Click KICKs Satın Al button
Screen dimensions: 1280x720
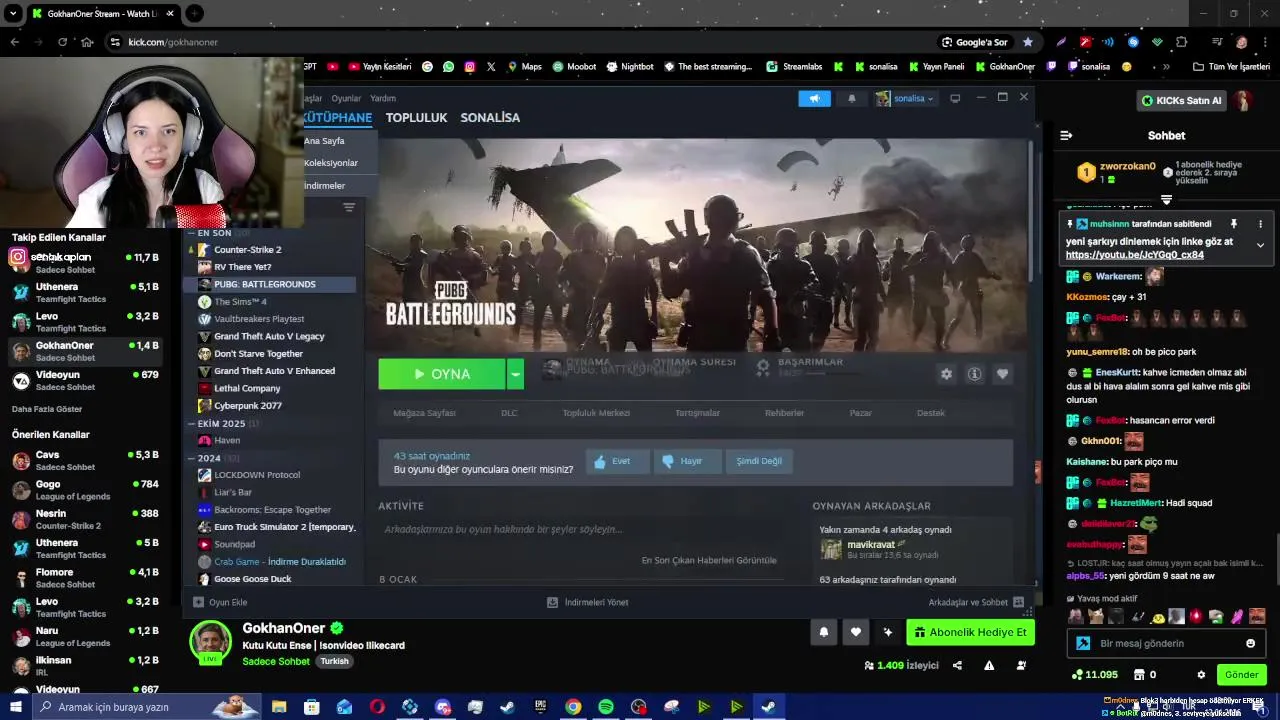click(x=1181, y=100)
